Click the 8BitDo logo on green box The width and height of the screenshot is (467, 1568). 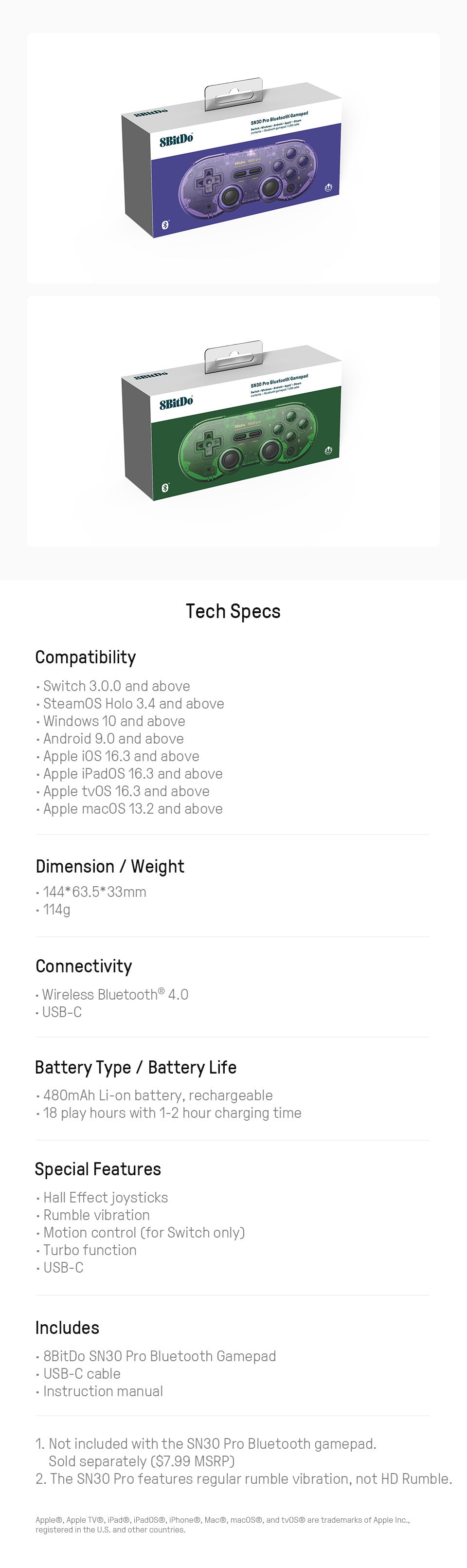coord(176,403)
